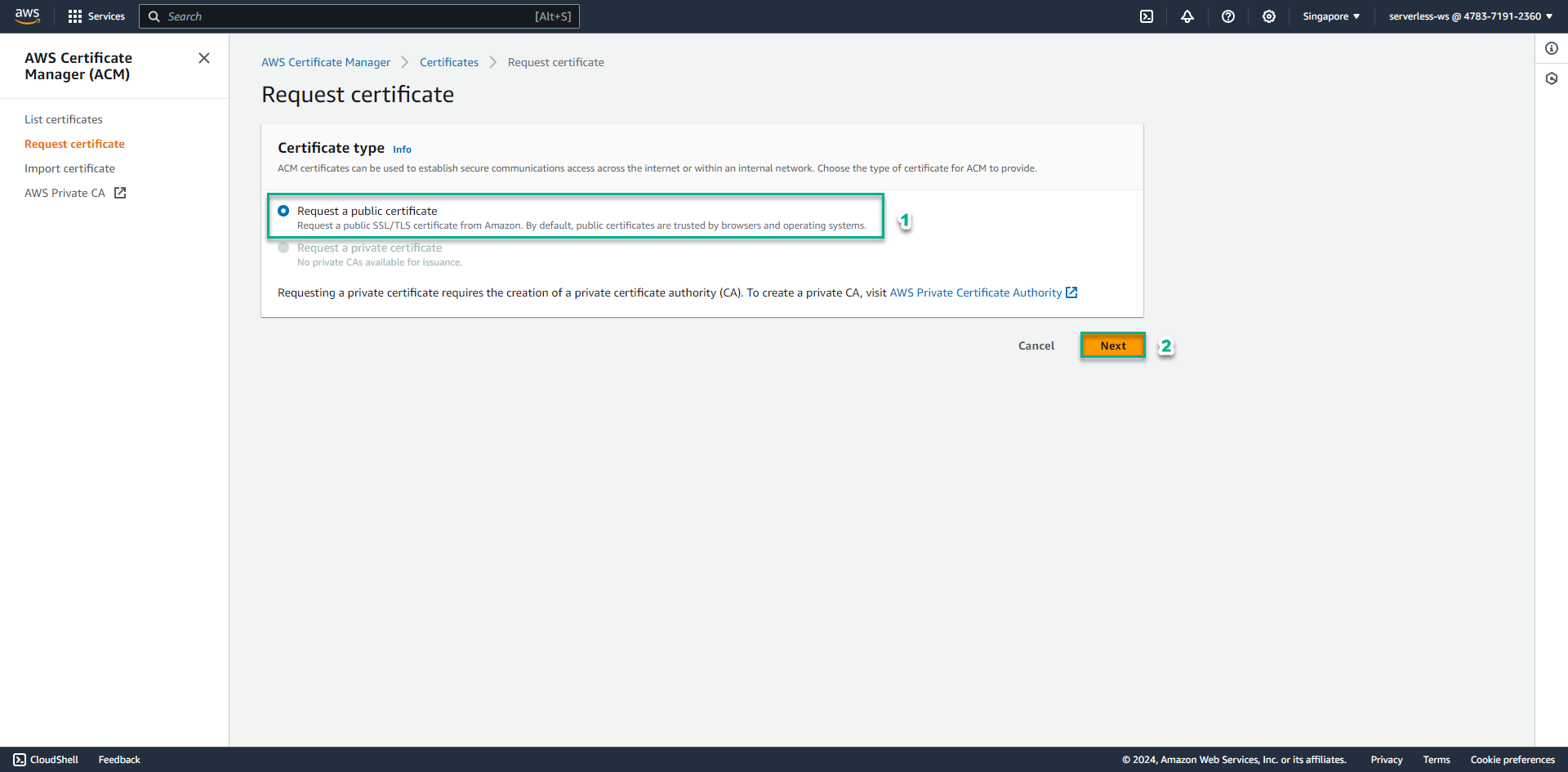Open the Terms footer link
This screenshot has height=772, width=1568.
(x=1437, y=760)
